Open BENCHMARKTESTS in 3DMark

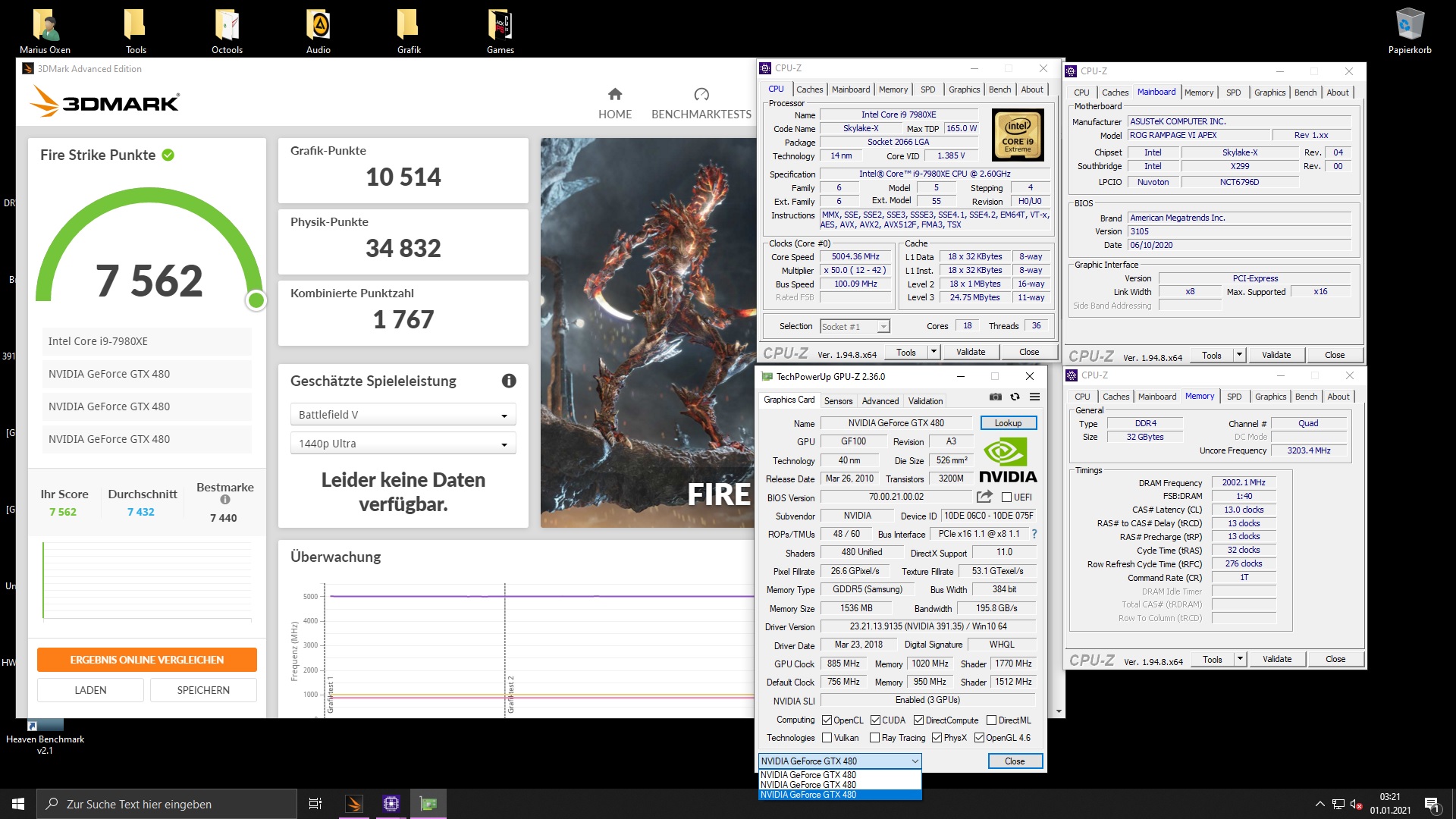701,103
